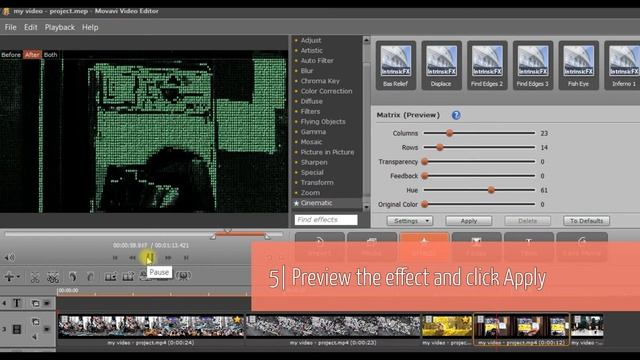Select the Adjust effects category

click(x=311, y=40)
